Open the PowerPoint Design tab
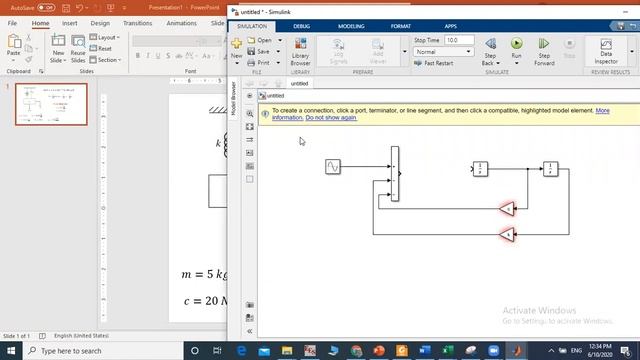Viewport: 640px width, 360px height. coord(100,23)
